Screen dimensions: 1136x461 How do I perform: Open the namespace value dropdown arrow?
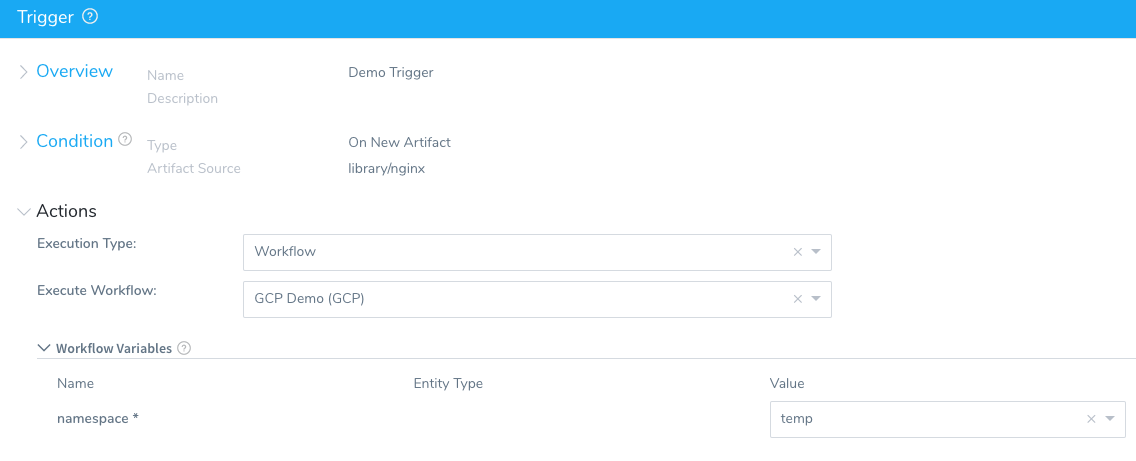[x=1110, y=419]
